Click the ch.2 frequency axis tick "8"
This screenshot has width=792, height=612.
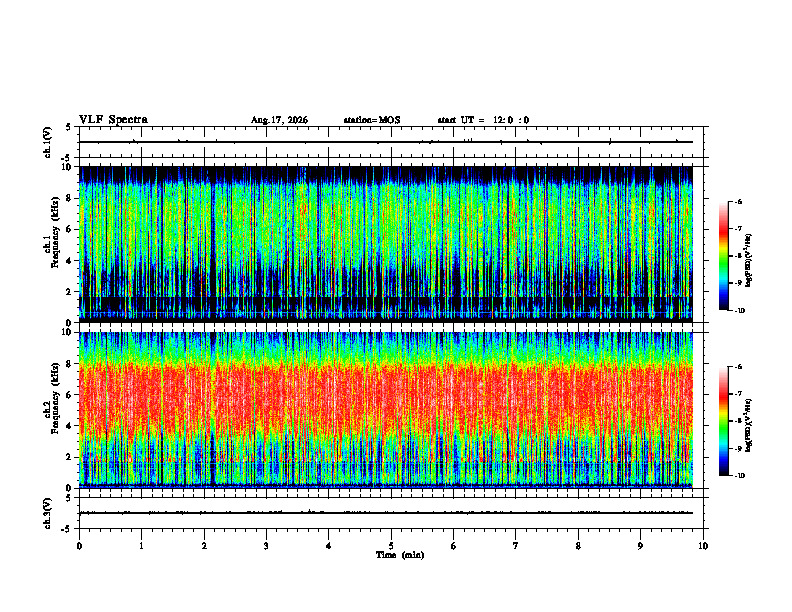pyautogui.click(x=70, y=364)
